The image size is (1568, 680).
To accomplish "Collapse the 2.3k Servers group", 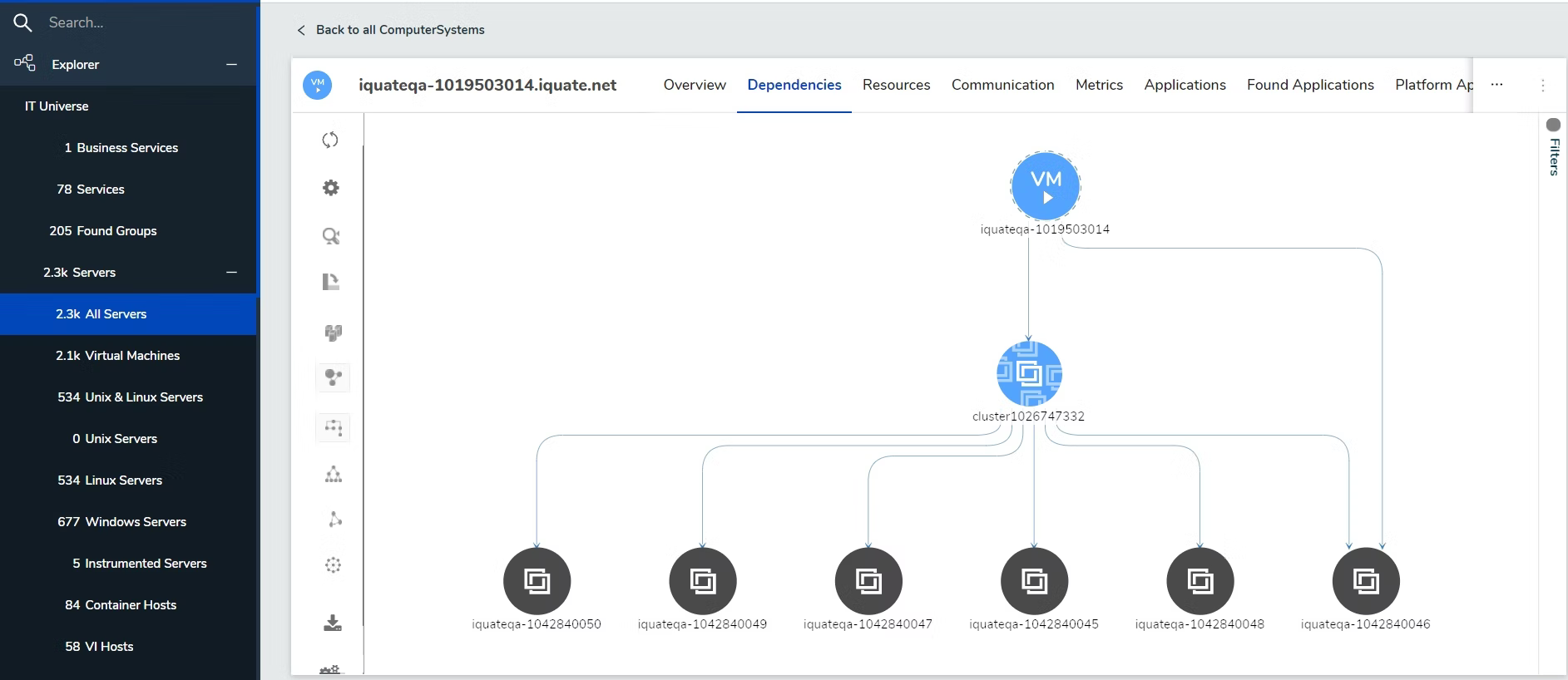I will [231, 272].
